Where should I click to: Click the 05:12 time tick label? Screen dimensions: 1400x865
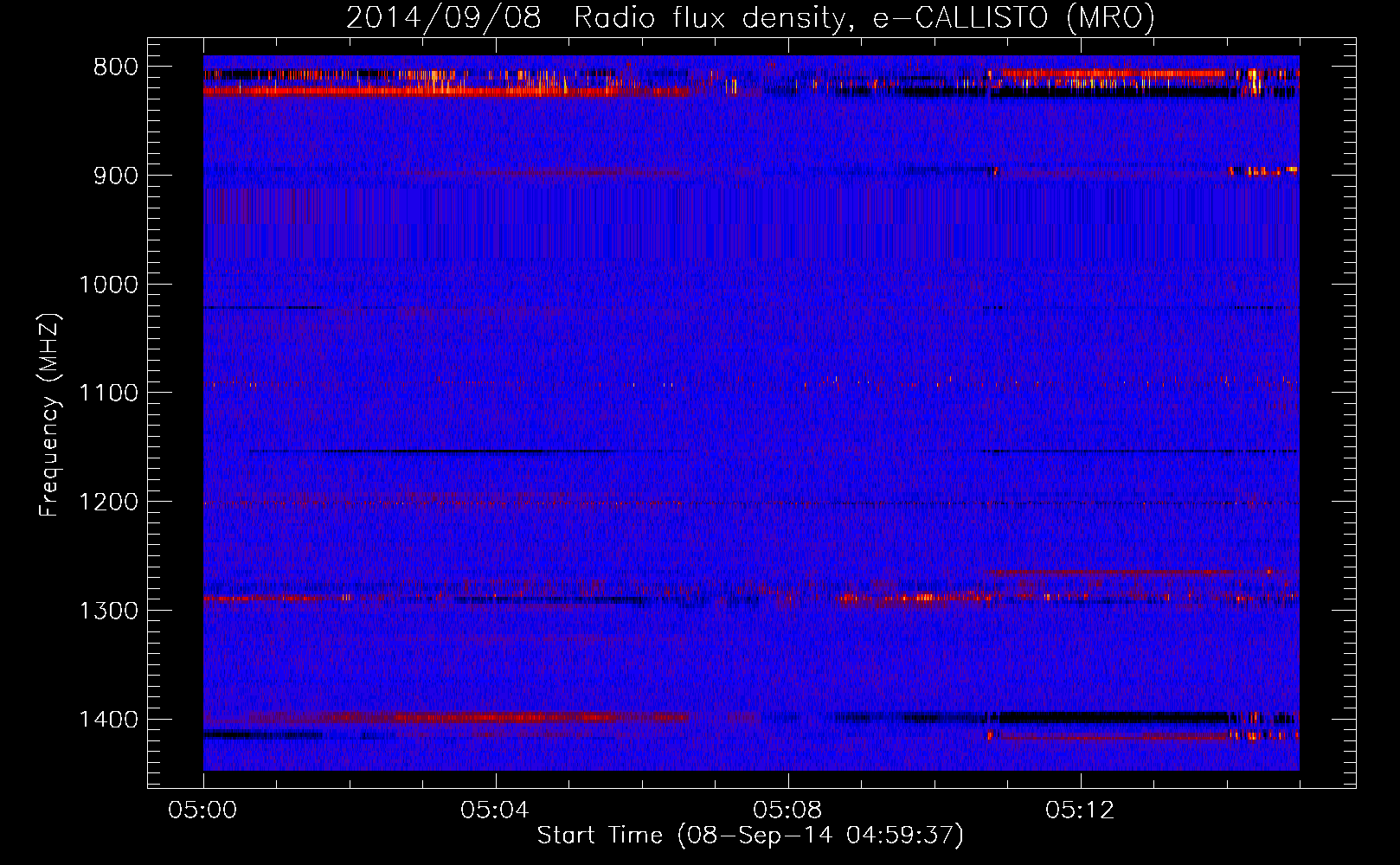[1080, 811]
